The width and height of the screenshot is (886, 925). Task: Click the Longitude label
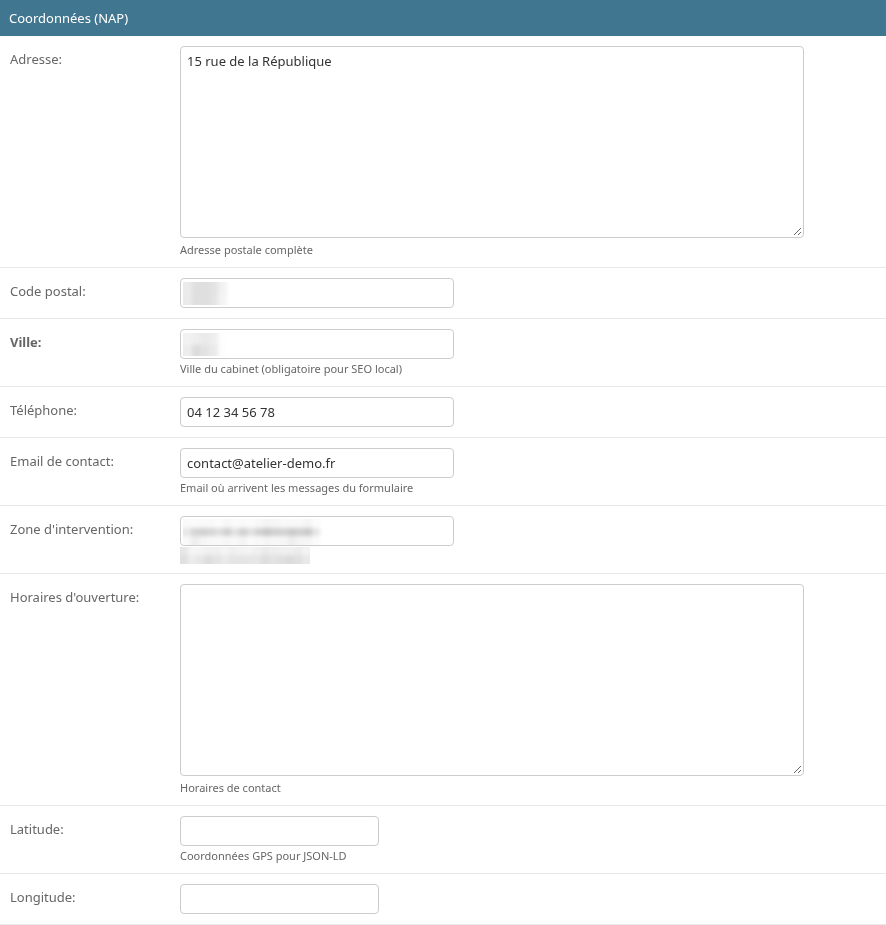click(x=42, y=897)
